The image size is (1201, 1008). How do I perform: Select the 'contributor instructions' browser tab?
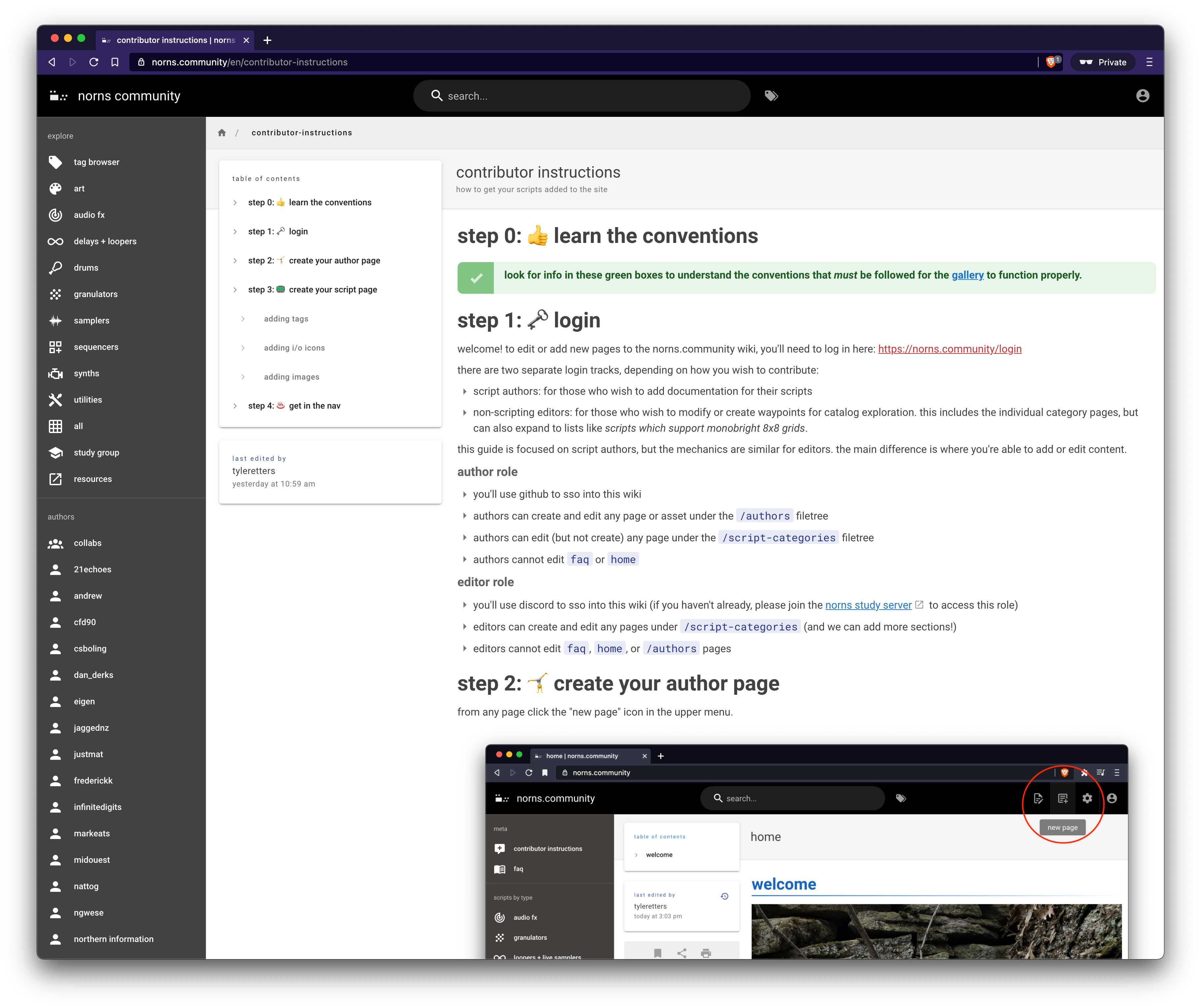pos(175,40)
